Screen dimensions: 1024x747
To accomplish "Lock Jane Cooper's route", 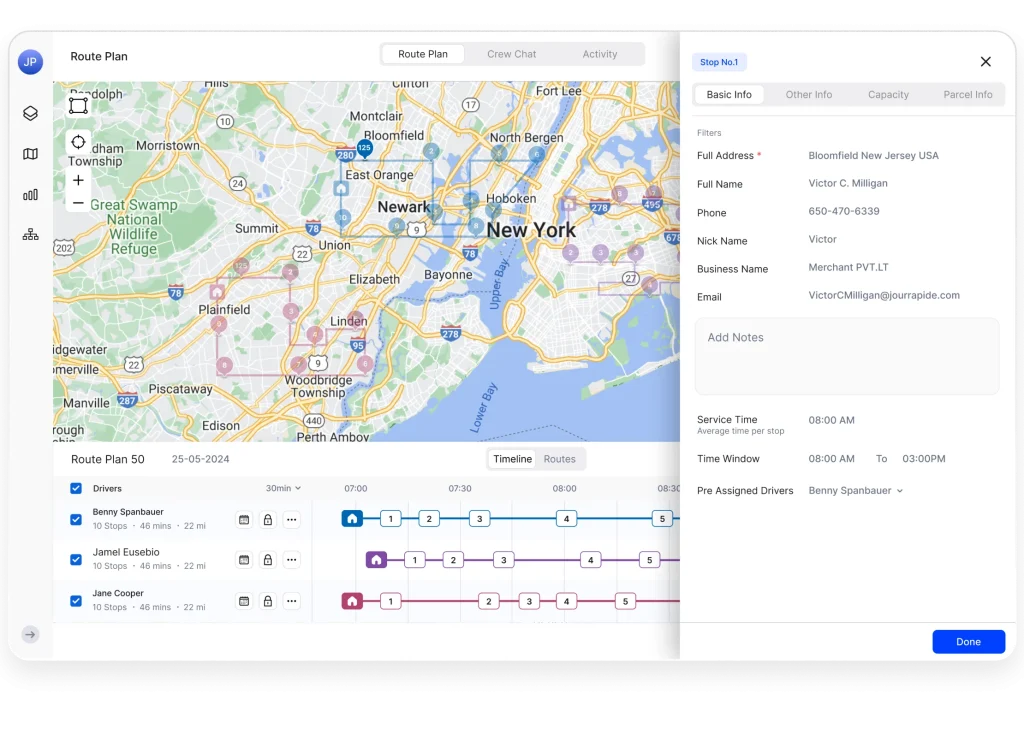I will (x=268, y=601).
